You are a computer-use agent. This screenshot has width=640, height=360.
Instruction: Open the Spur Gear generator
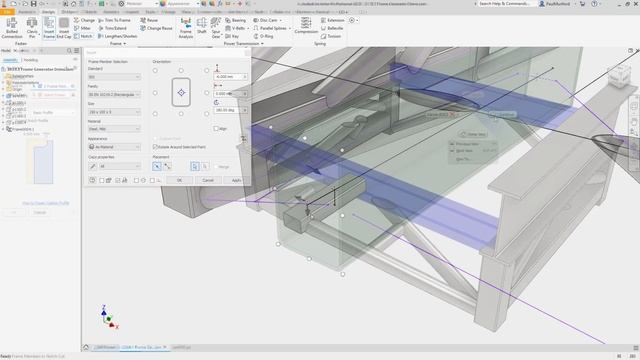click(x=216, y=28)
